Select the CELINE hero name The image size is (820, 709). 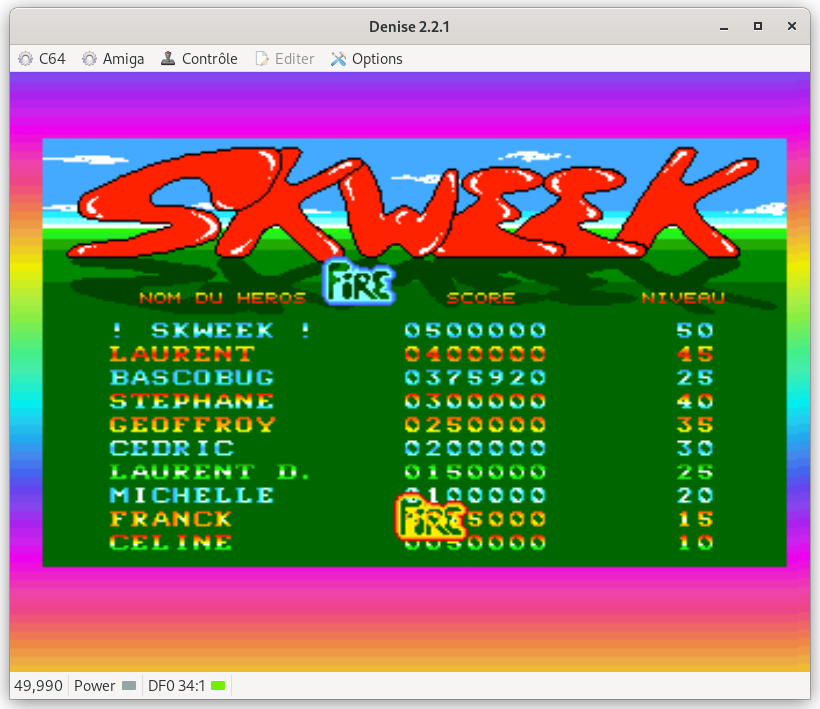point(170,542)
